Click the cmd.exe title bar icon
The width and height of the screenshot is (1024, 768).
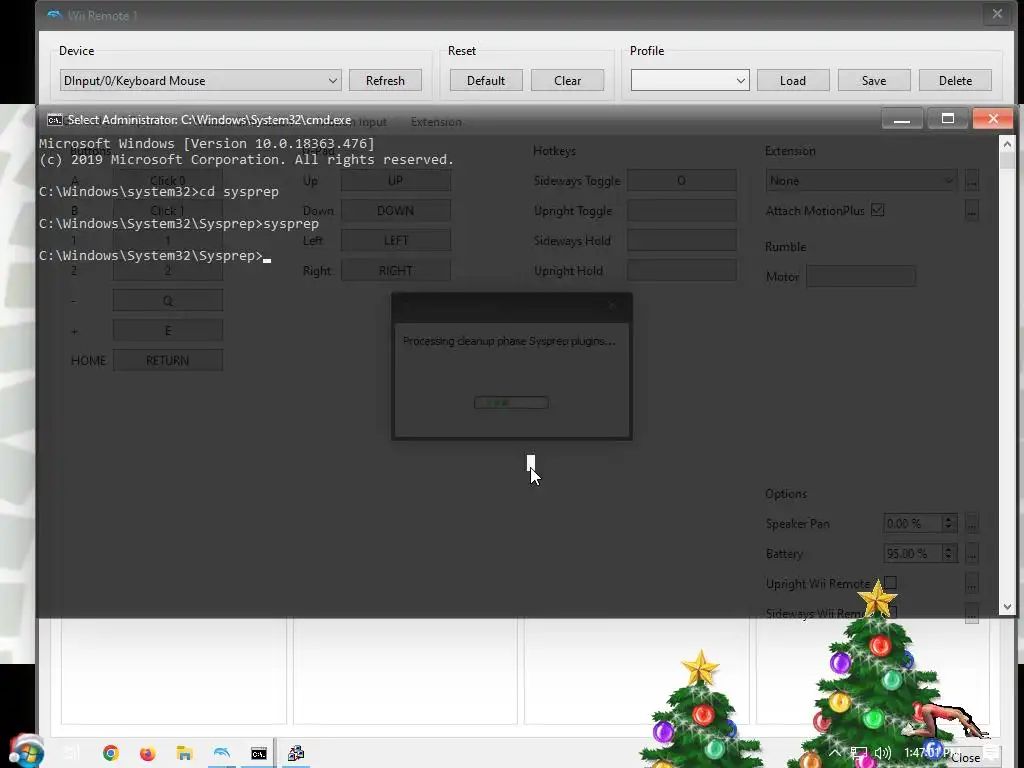point(55,120)
